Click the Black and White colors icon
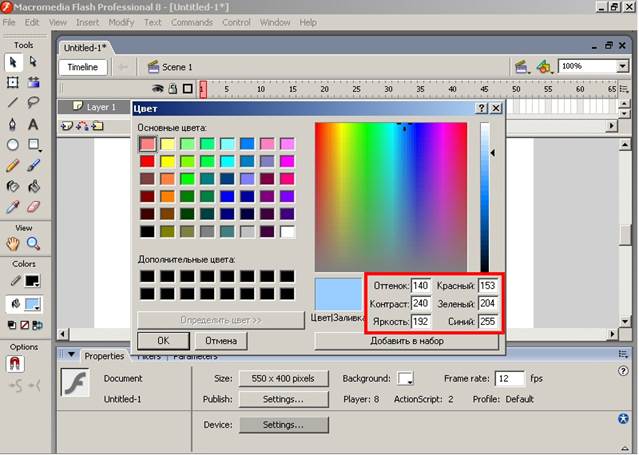 point(12,325)
